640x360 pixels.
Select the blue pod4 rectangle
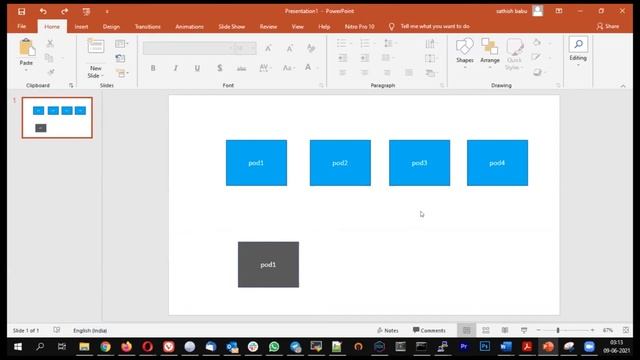click(x=497, y=163)
